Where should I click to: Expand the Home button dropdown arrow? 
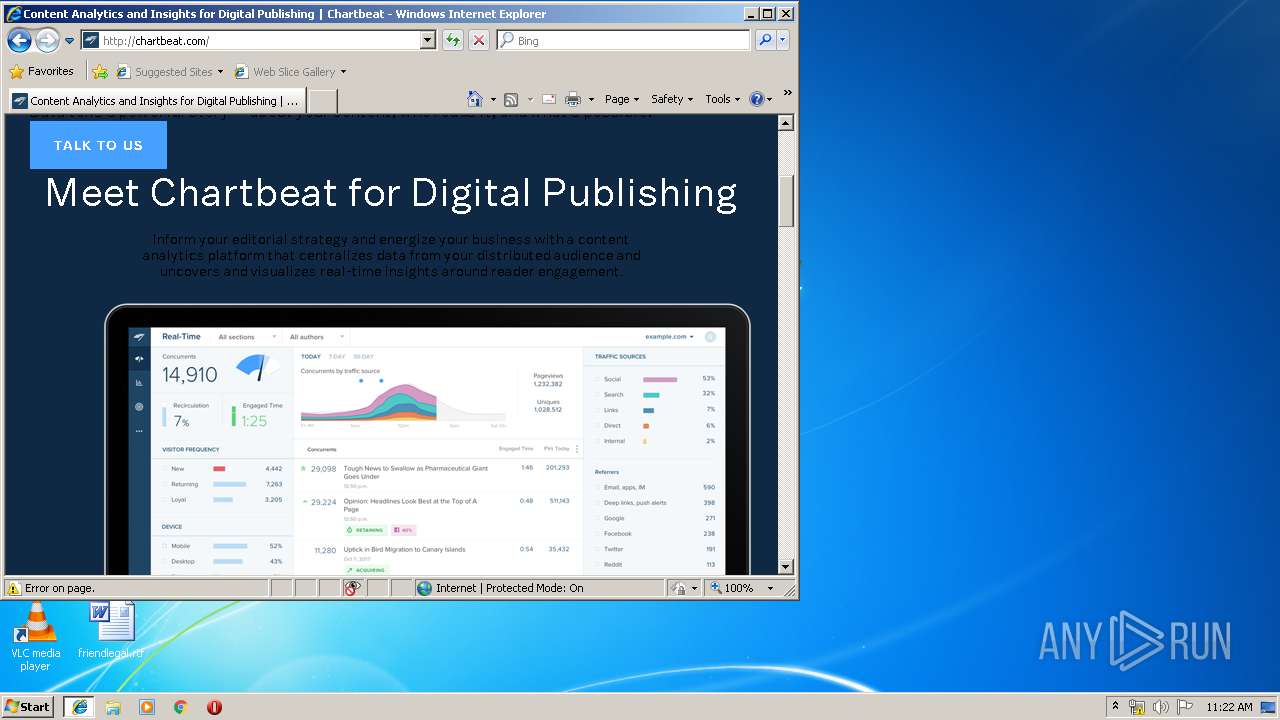493,99
